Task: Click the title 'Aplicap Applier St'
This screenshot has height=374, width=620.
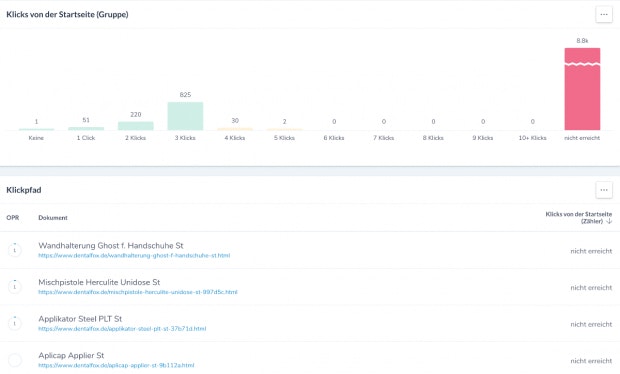Action: (x=71, y=355)
